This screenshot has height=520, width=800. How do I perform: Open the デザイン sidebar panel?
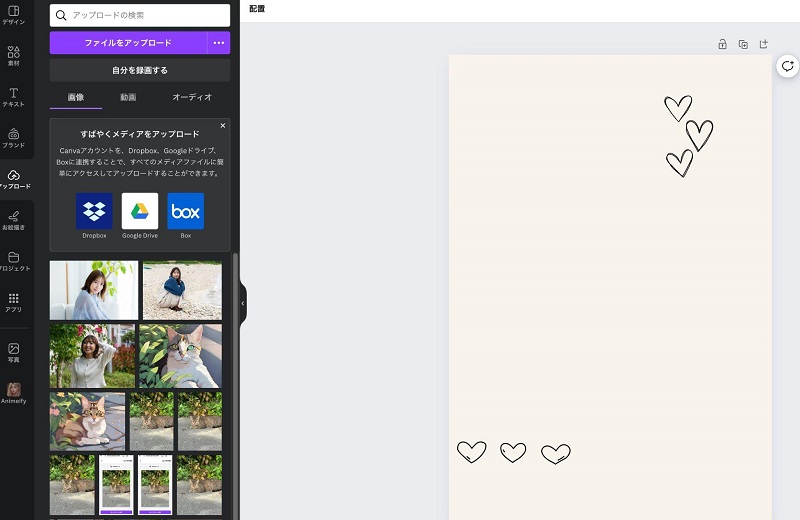(14, 15)
